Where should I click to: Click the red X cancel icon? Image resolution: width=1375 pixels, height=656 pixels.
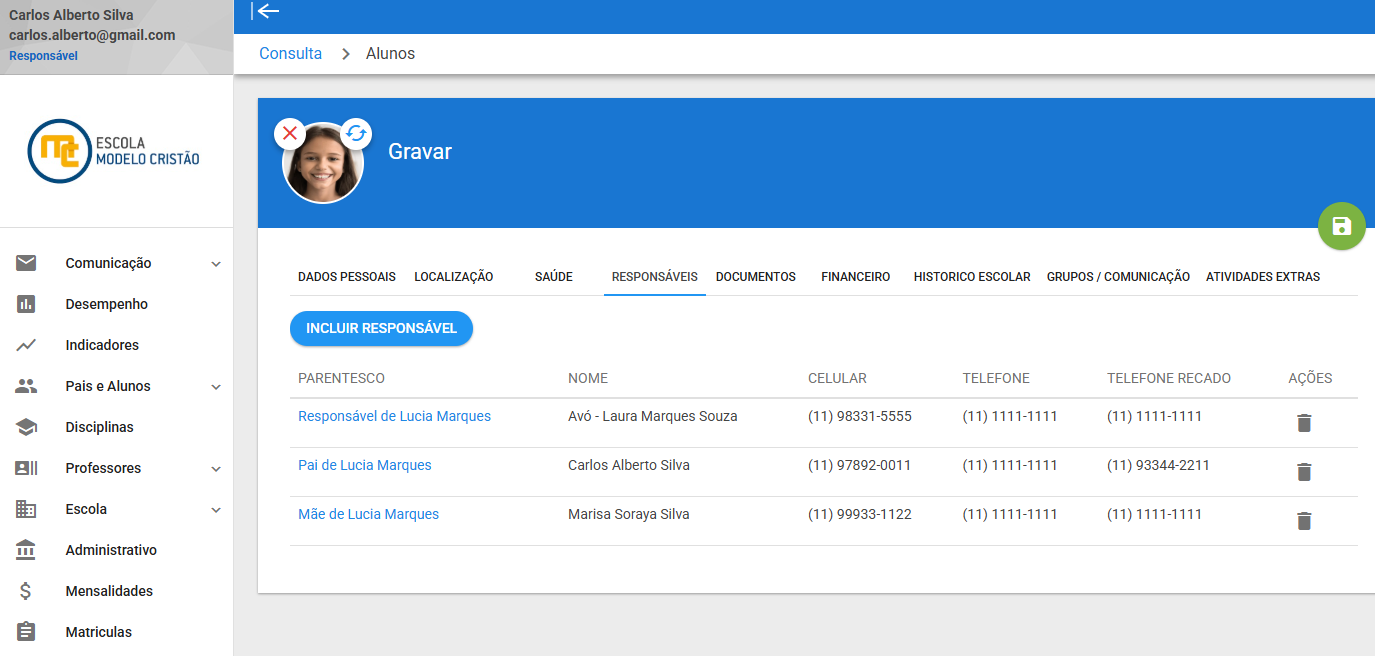click(x=289, y=132)
